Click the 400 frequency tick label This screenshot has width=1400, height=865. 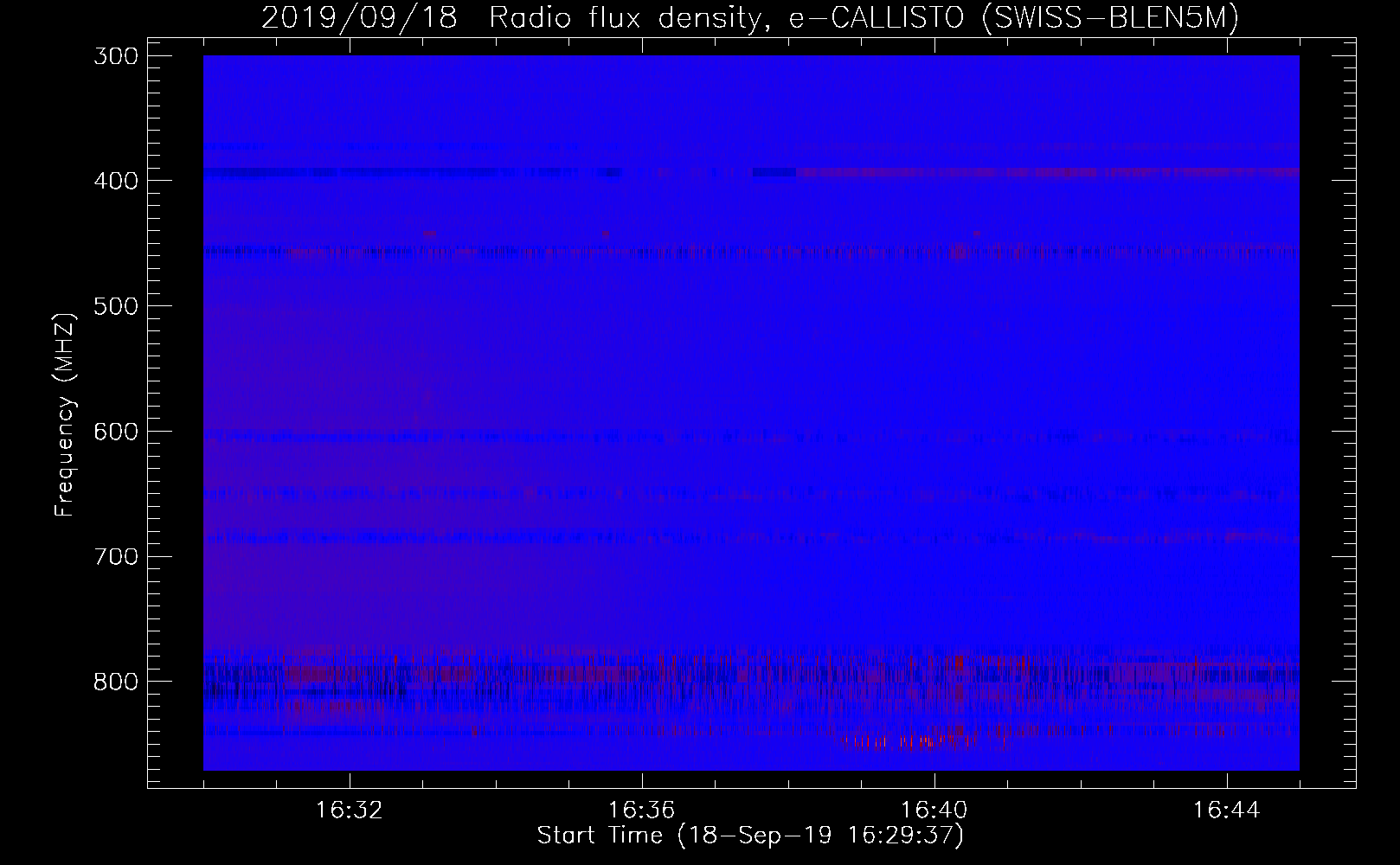[x=114, y=180]
